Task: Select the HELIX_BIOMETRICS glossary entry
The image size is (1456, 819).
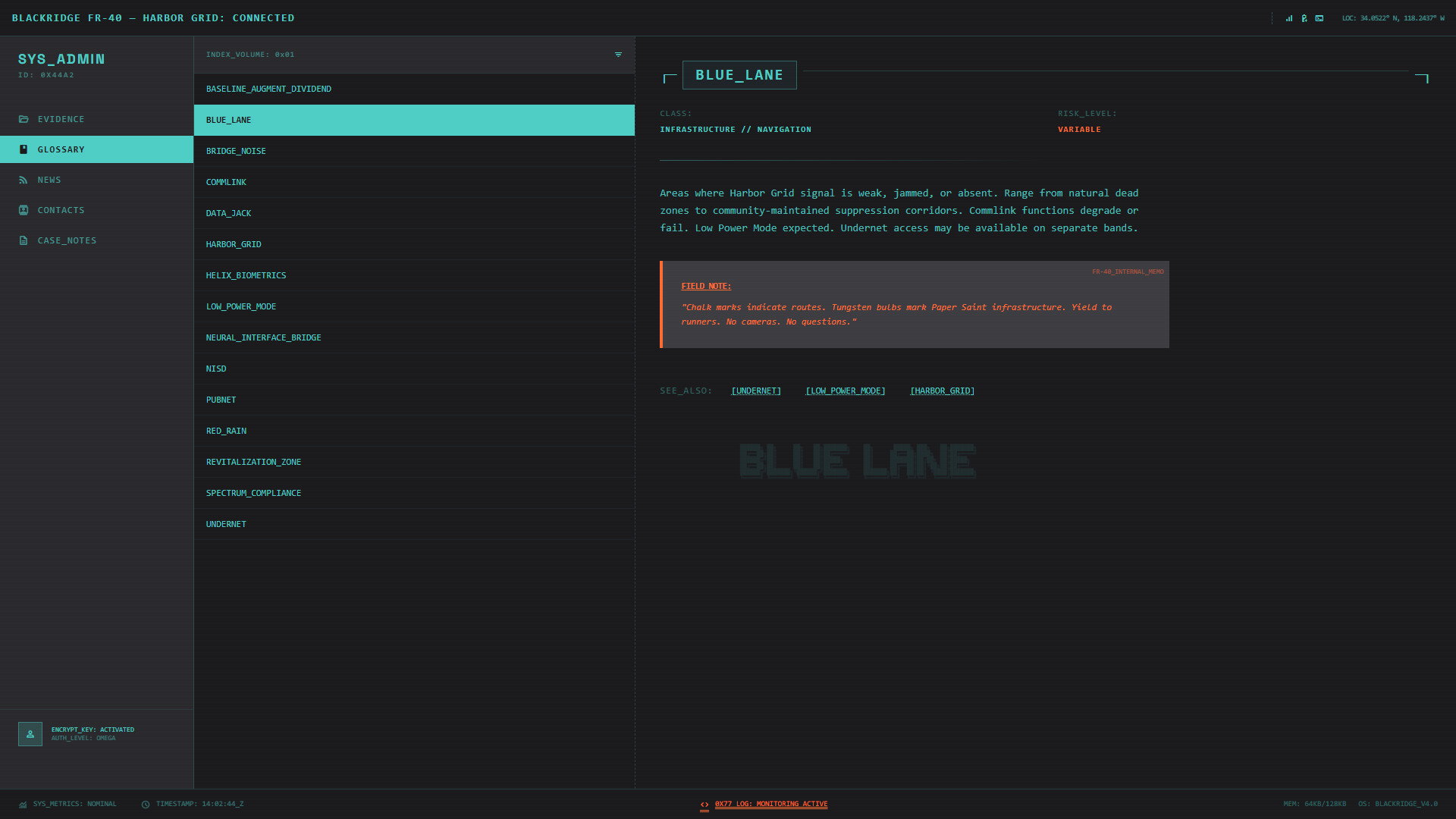Action: point(246,275)
